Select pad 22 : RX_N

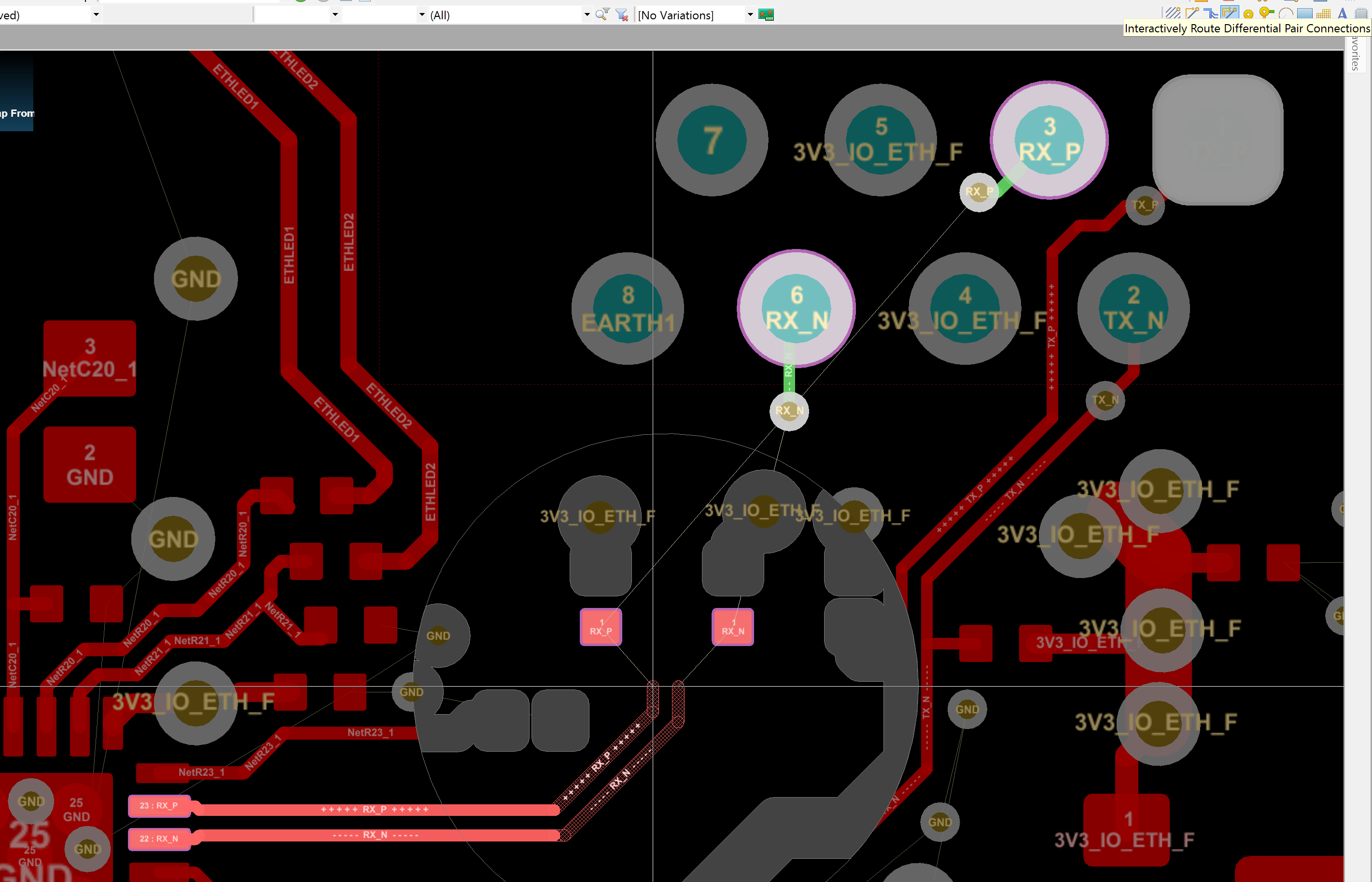point(159,839)
